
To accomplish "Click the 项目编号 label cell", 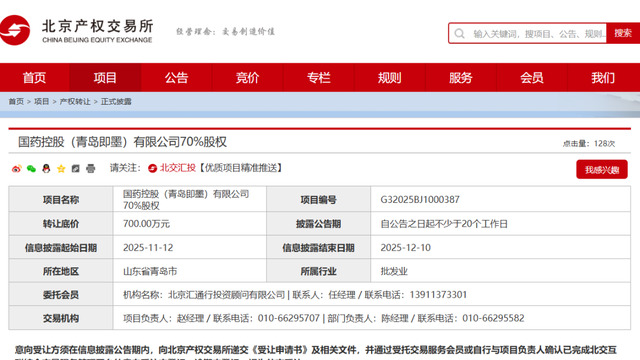I will [318, 200].
